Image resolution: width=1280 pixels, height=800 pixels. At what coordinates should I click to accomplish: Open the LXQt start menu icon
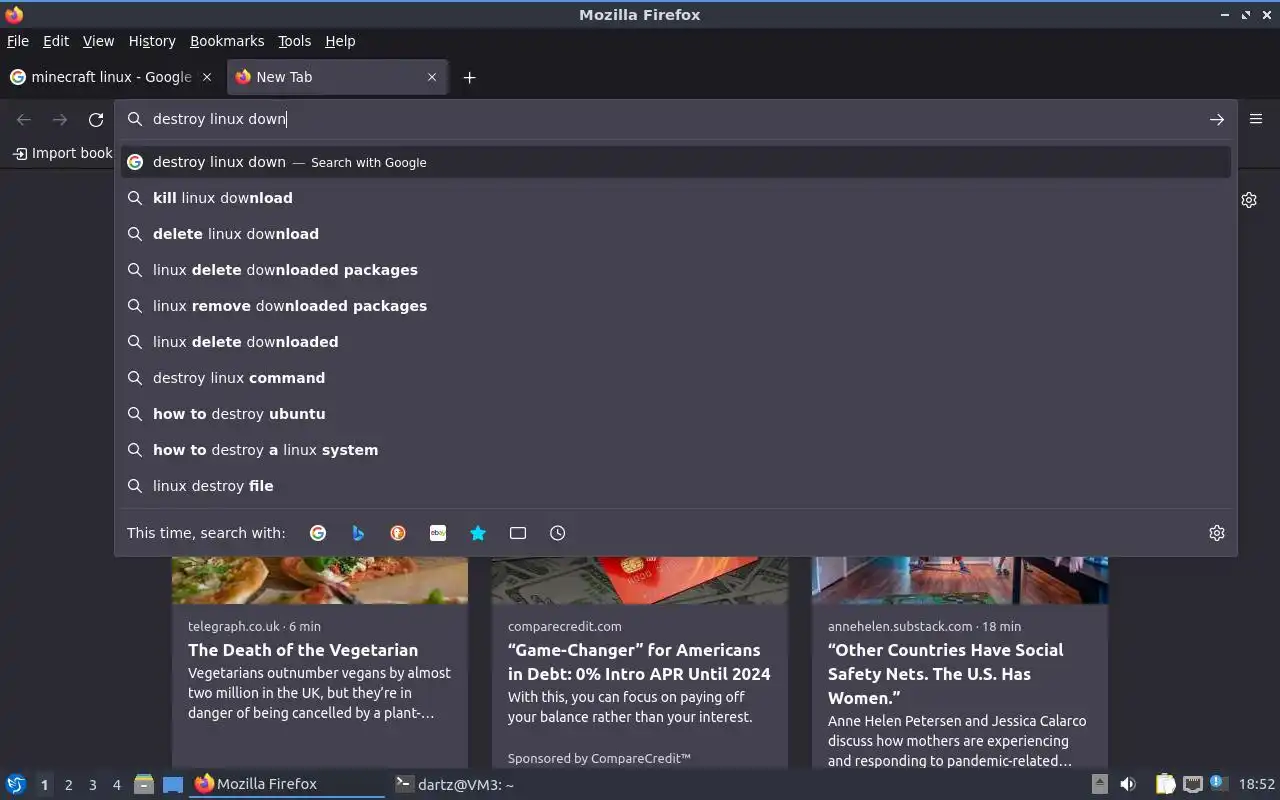[15, 784]
